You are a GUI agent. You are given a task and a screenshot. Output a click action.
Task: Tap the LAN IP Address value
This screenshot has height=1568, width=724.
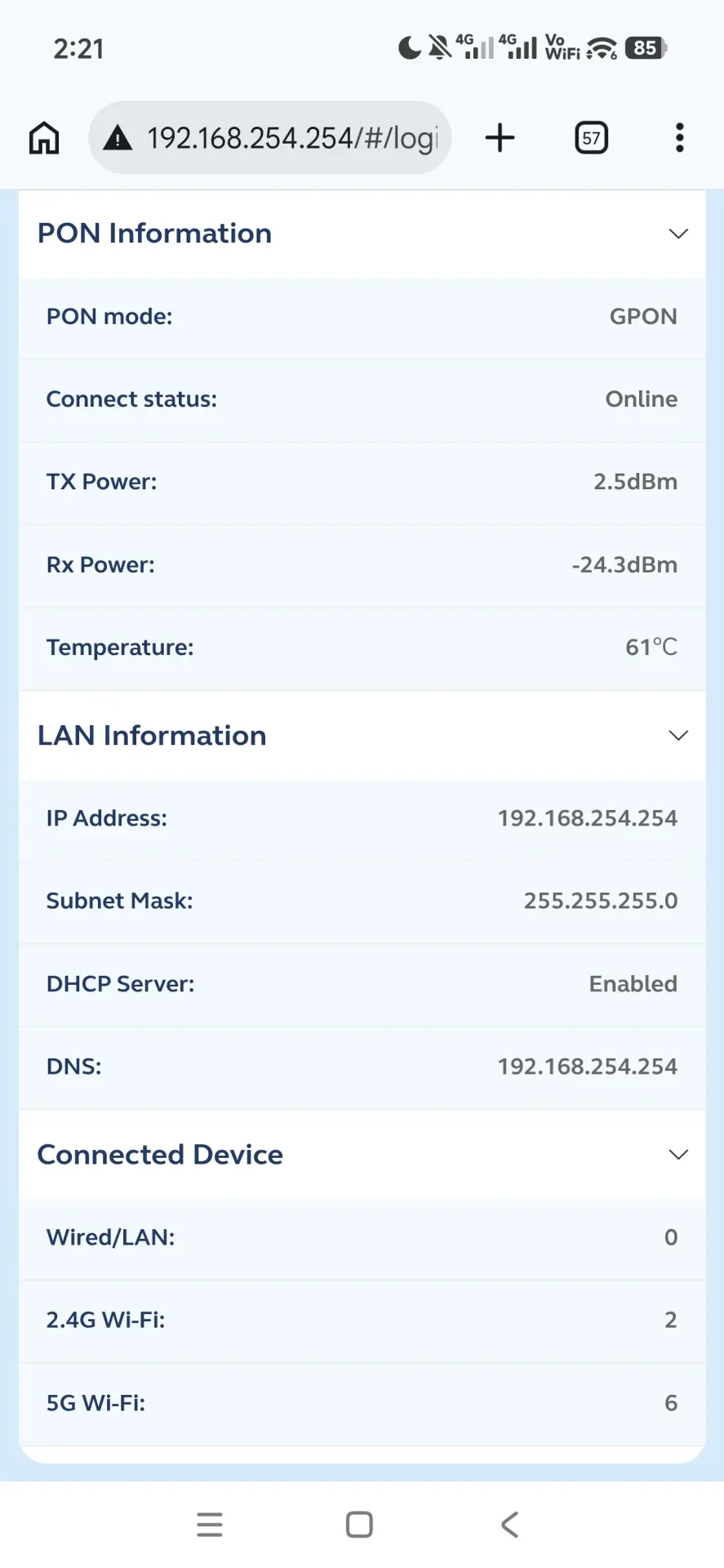(588, 818)
